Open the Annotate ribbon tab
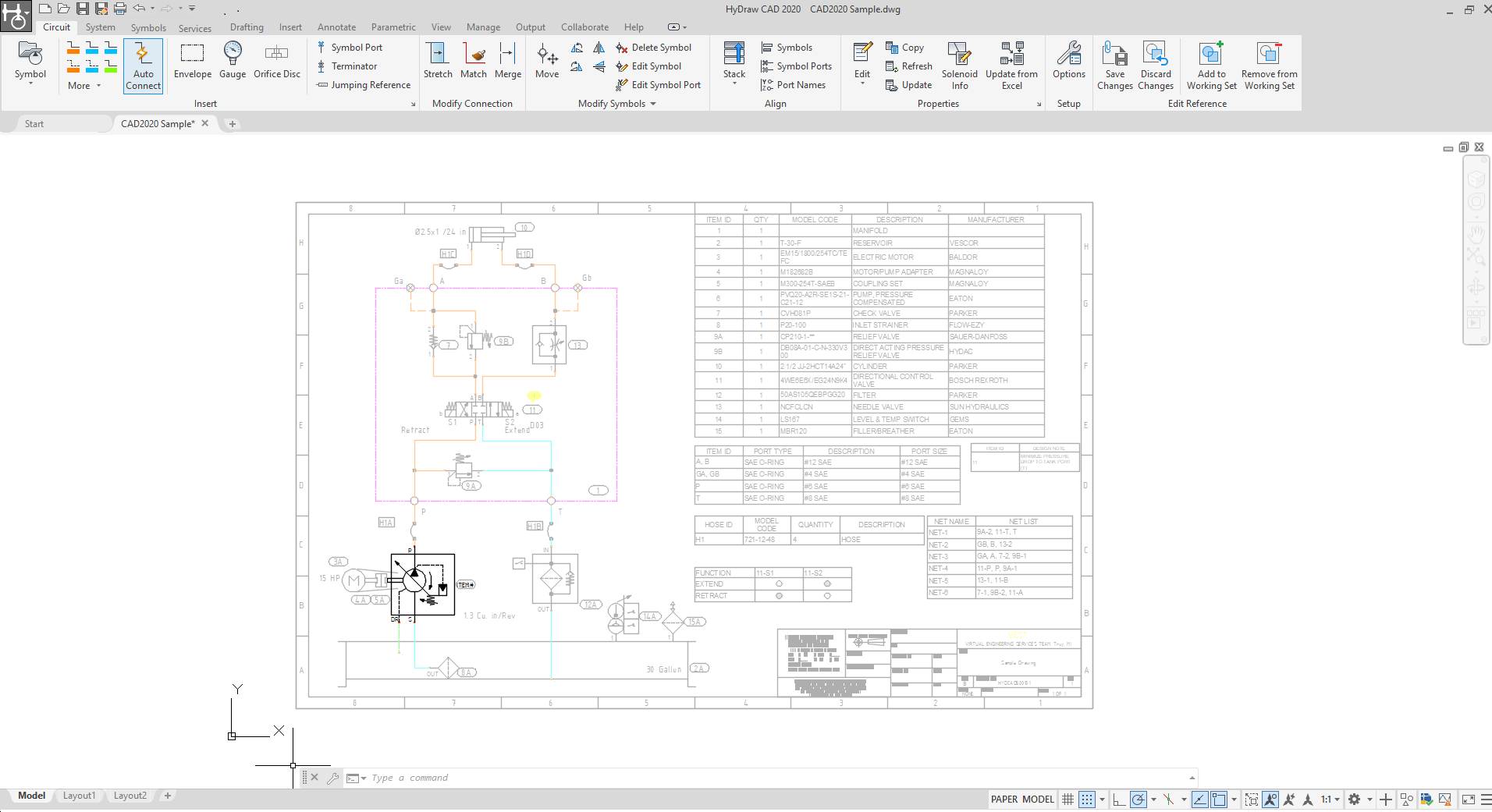The width and height of the screenshot is (1492, 812). point(336,27)
